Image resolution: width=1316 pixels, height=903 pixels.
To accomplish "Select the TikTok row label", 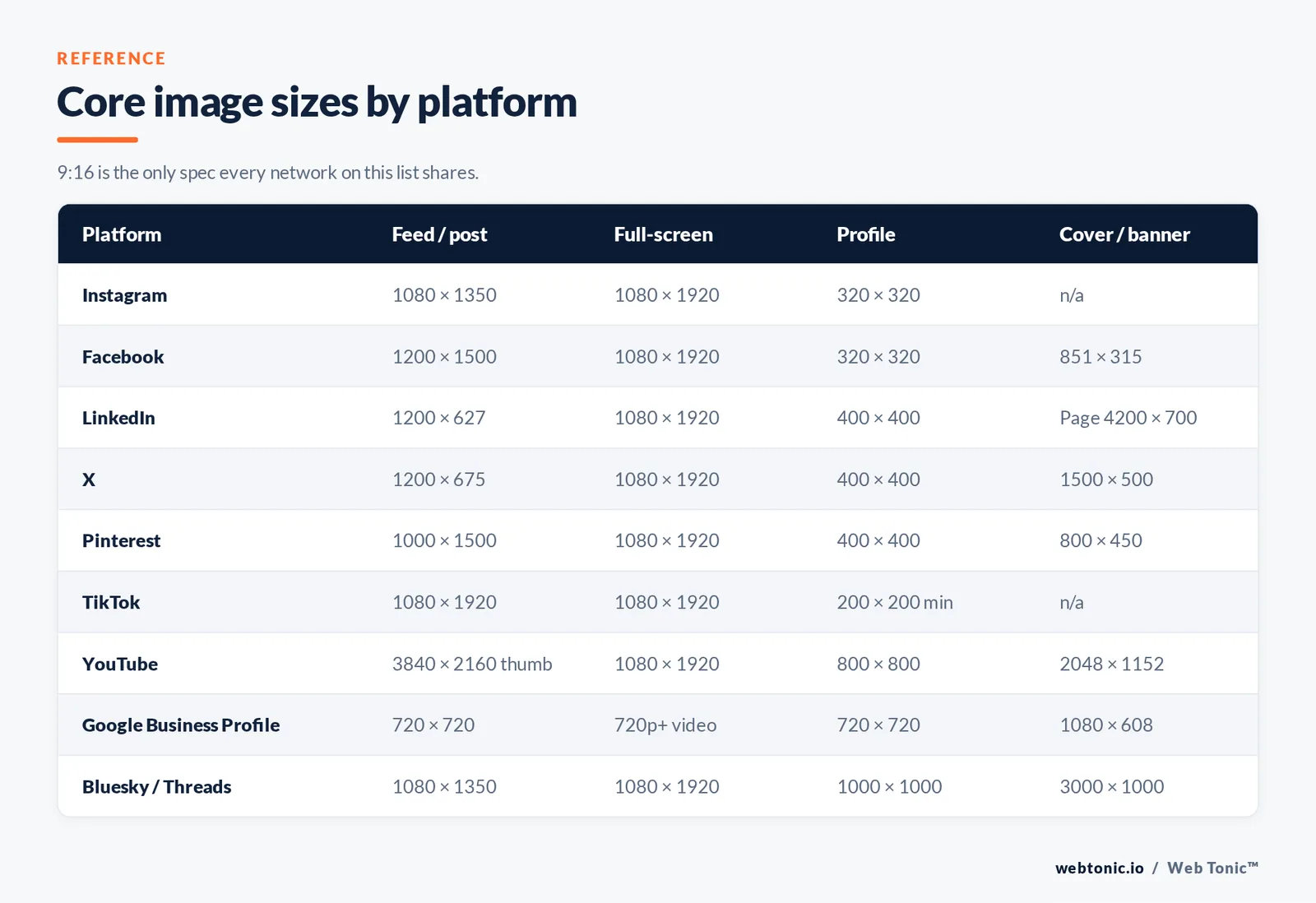I will tap(111, 603).
